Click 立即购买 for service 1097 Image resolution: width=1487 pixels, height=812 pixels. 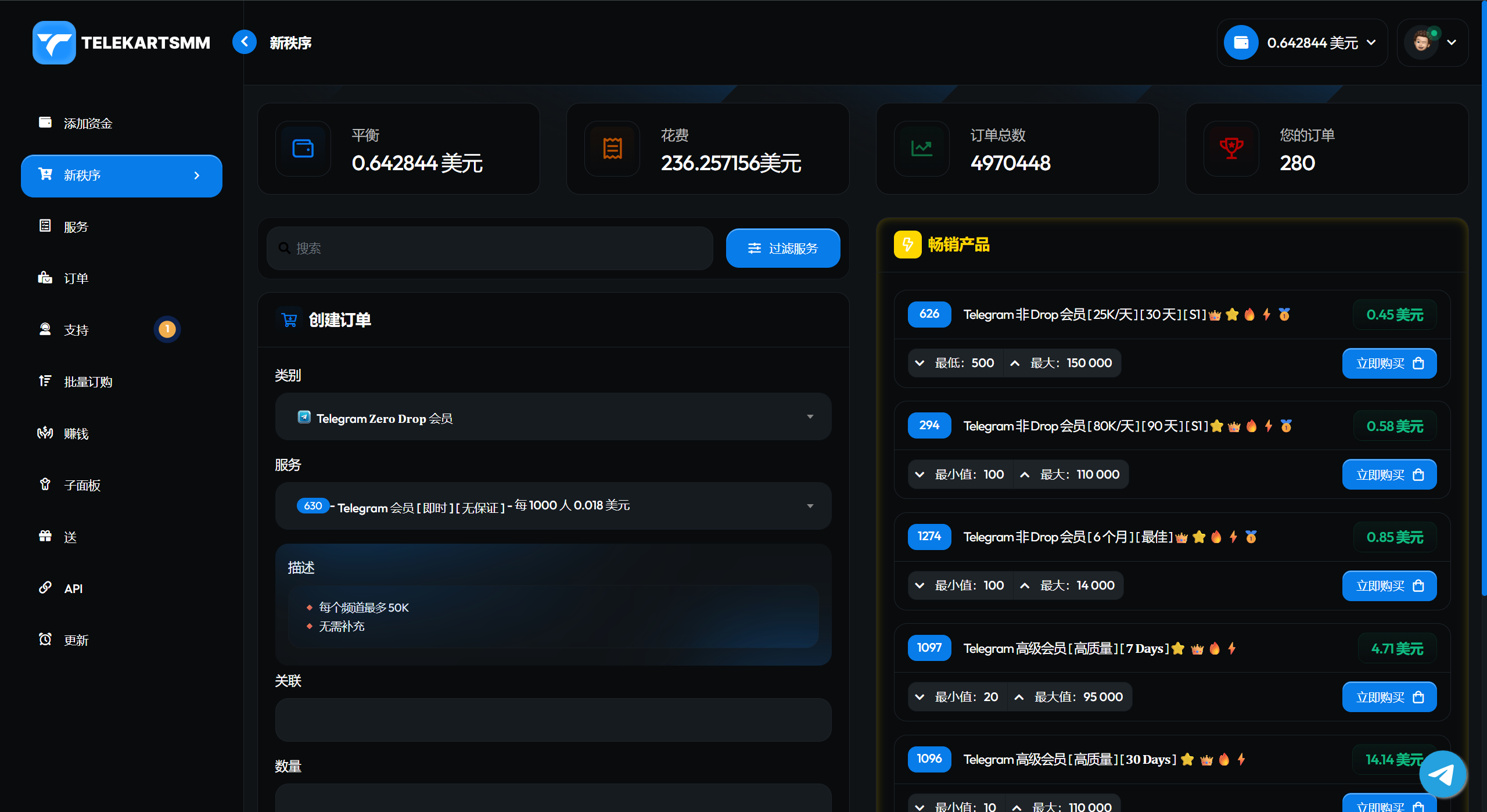point(1389,697)
